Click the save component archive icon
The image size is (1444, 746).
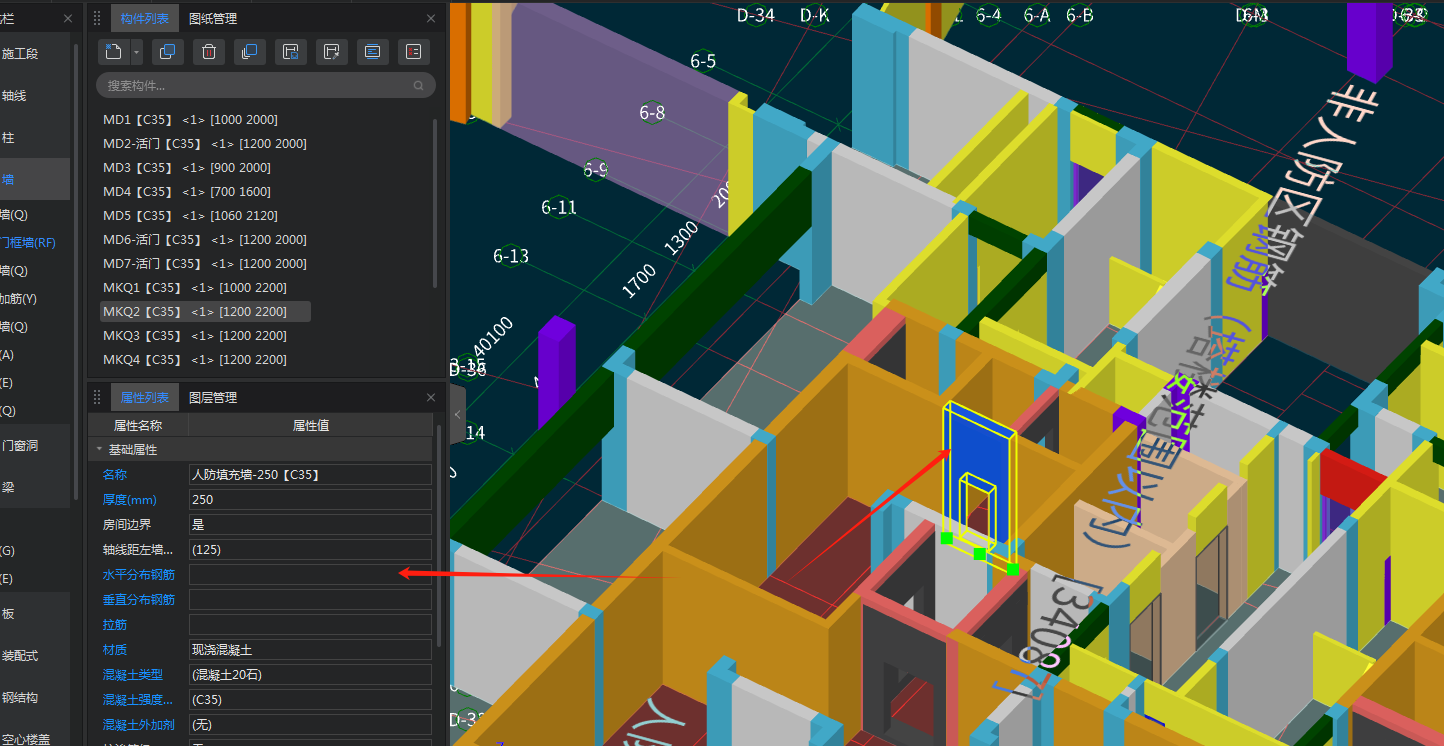click(290, 51)
